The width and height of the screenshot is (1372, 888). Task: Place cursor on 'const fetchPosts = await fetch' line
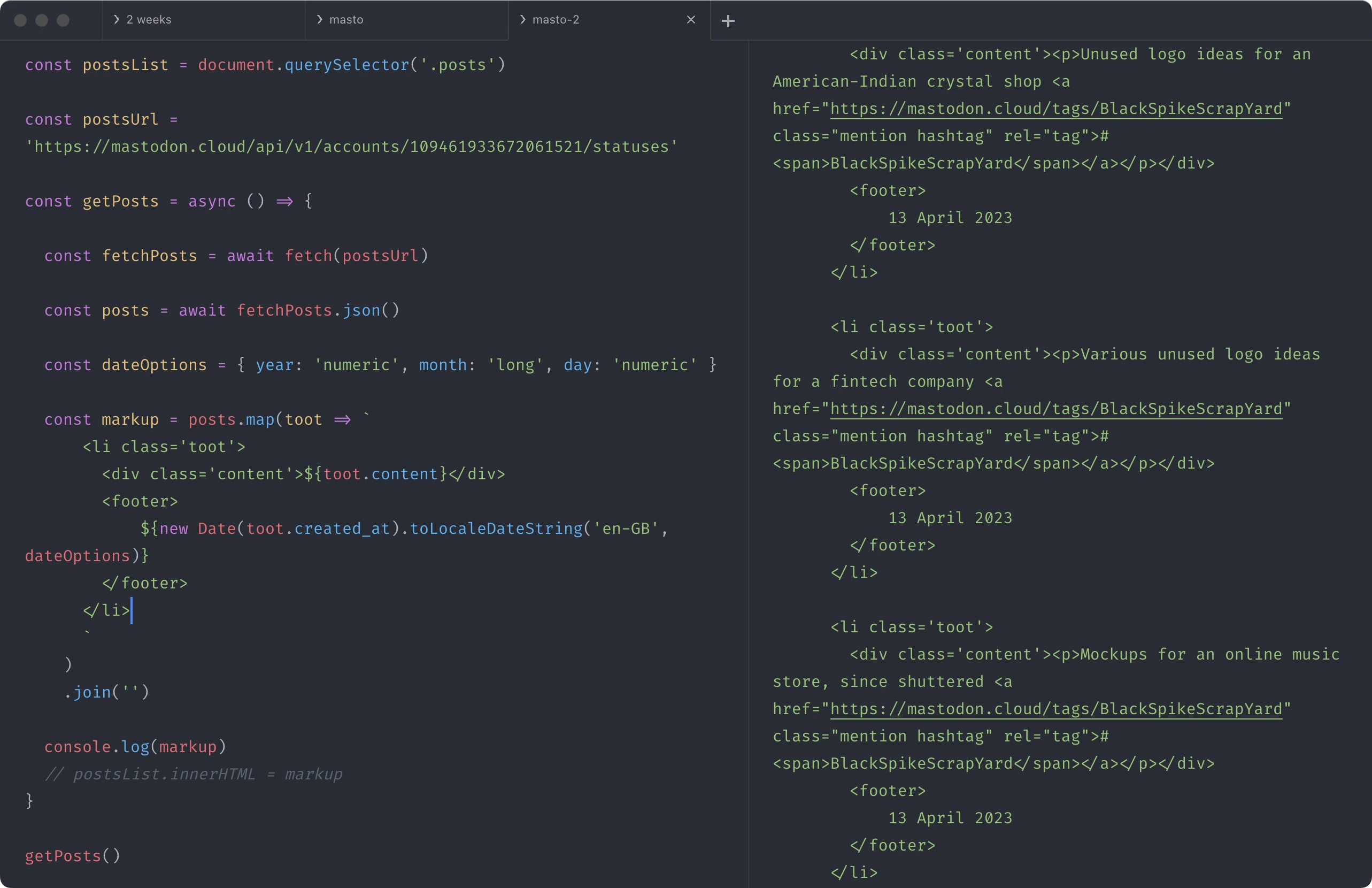tap(236, 256)
